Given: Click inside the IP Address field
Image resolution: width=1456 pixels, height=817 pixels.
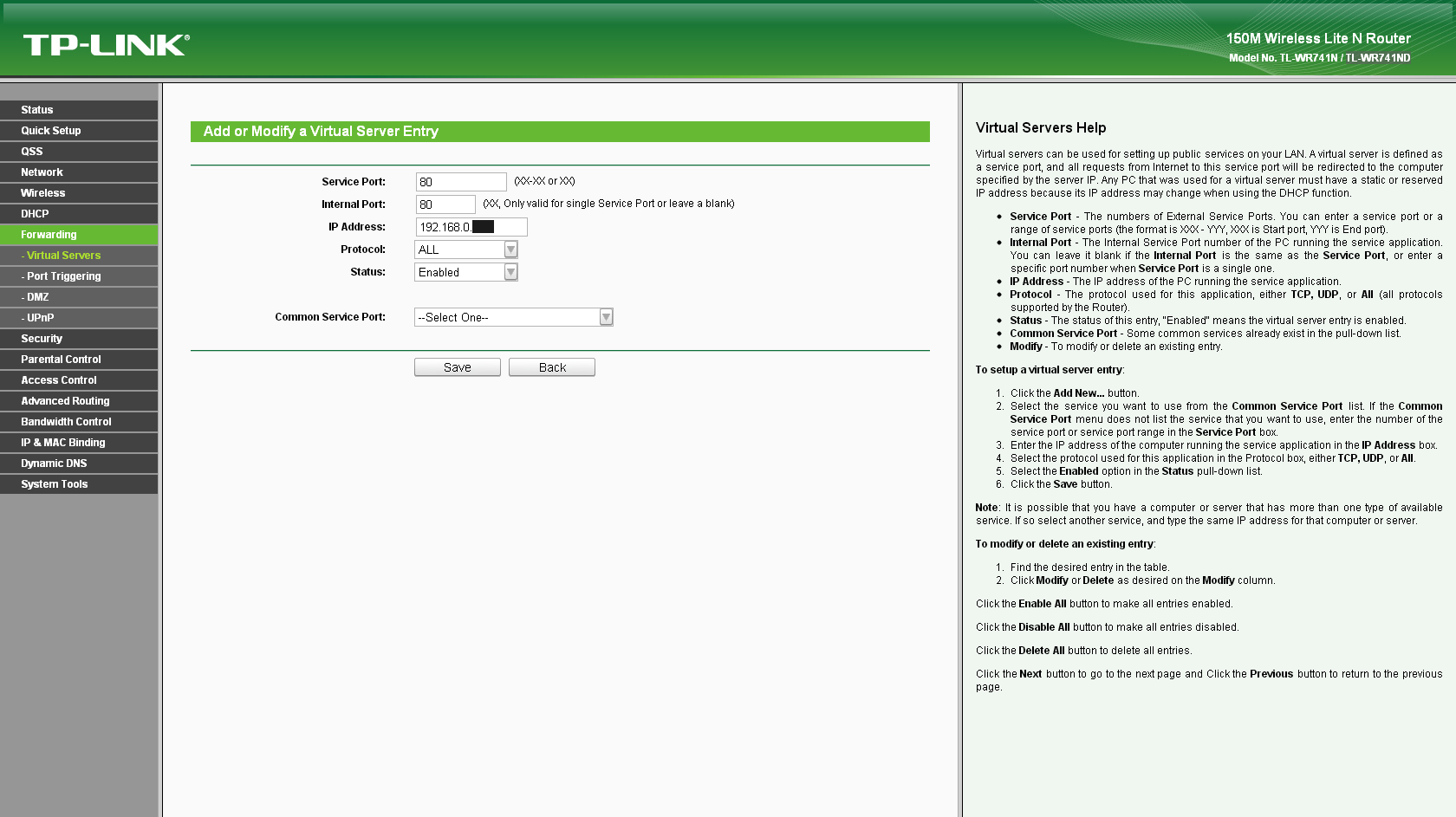Looking at the screenshot, I should click(471, 226).
